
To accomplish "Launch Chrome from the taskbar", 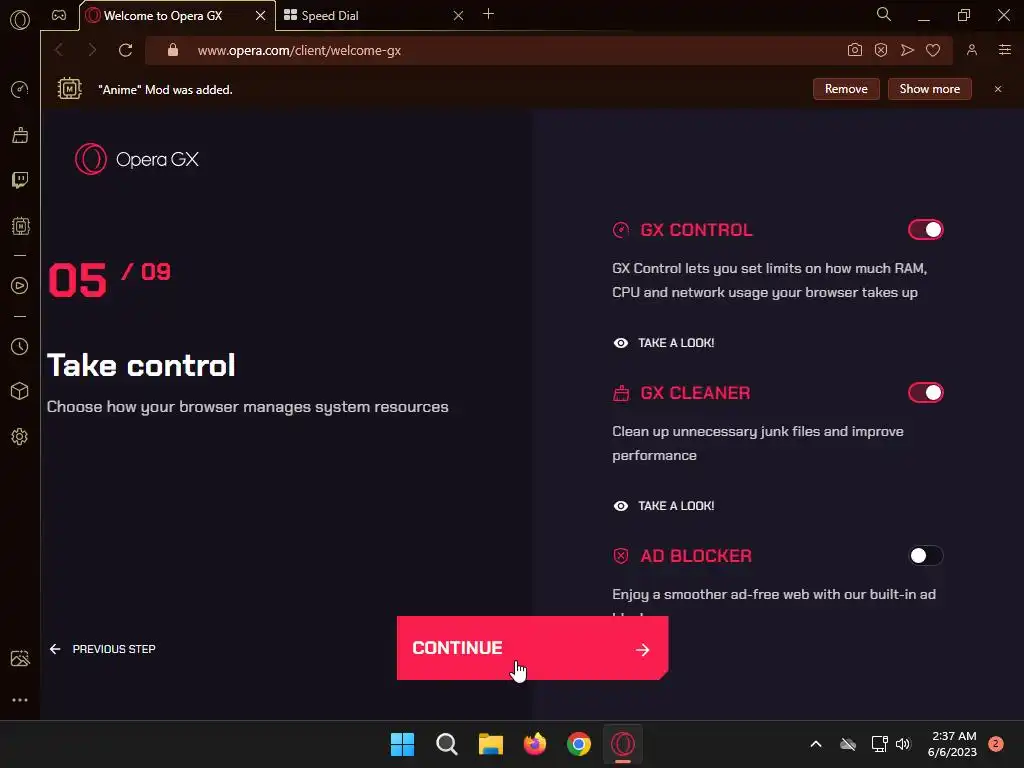I will [x=579, y=744].
